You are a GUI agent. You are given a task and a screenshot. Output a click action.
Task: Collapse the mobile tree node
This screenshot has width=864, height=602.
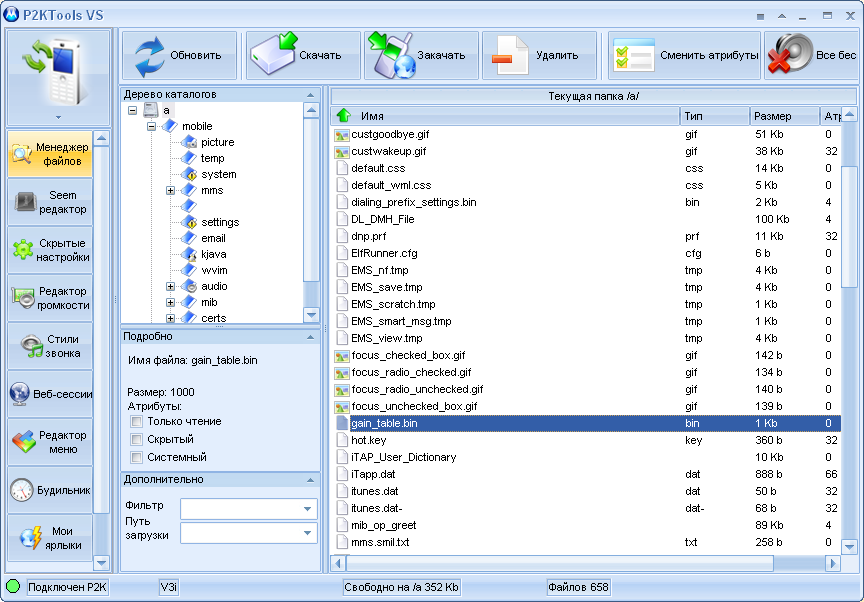pyautogui.click(x=152, y=126)
